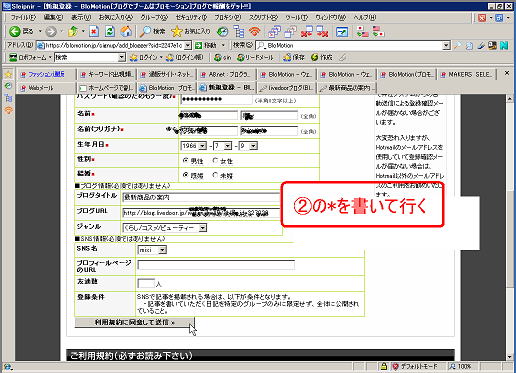The image size is (516, 373).
Task: Click the orange RSS feed toolbar icon
Action: 255,32
